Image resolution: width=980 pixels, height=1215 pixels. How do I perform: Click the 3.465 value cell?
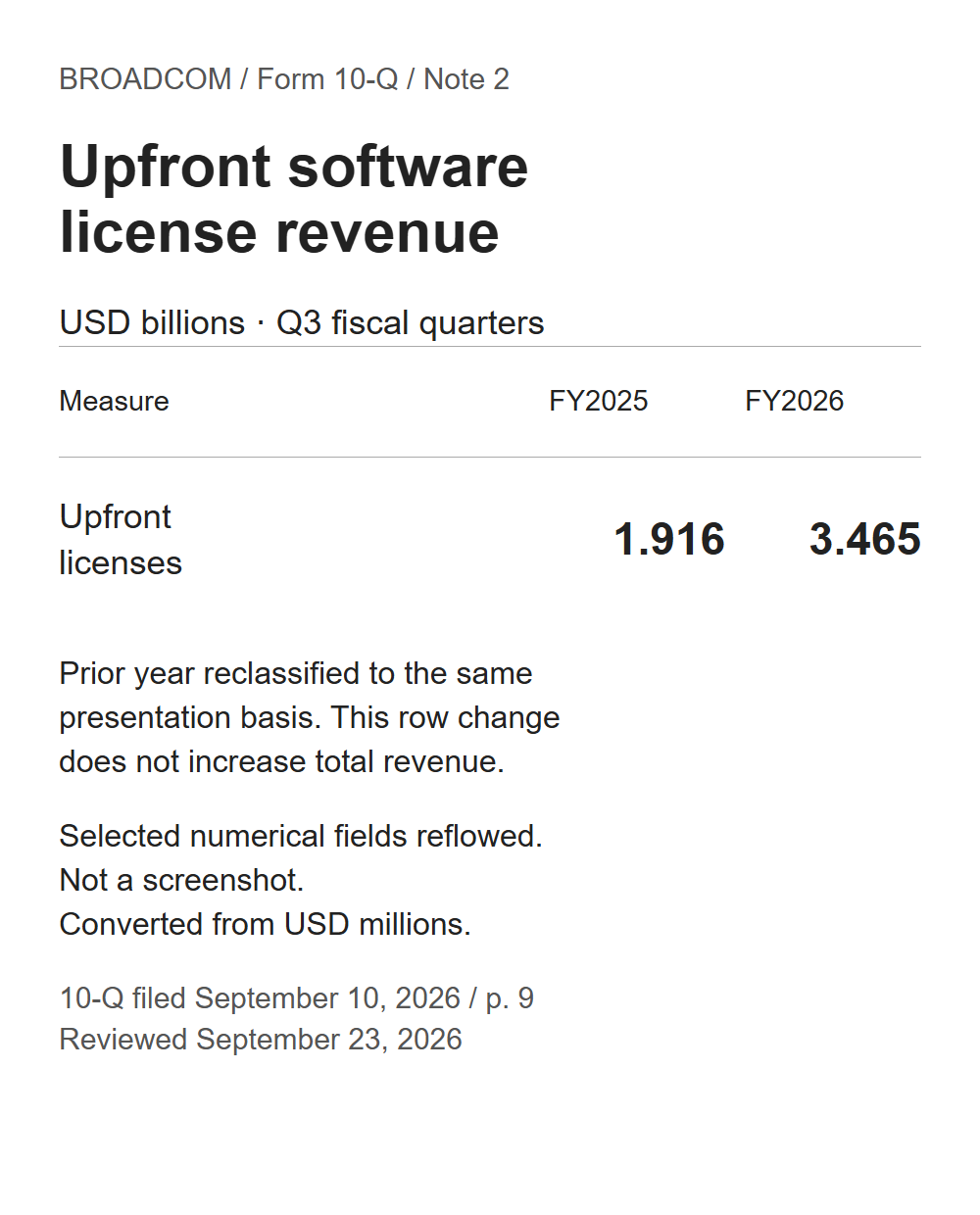[865, 539]
